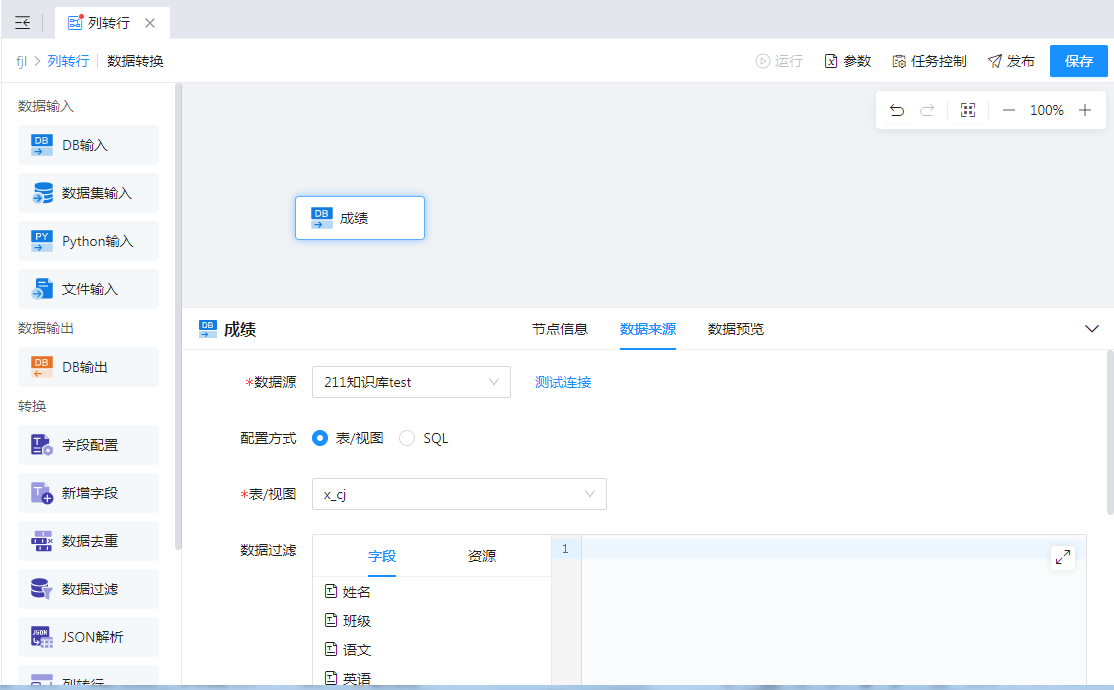
Task: Click the undo arrow in canvas toolbar
Action: (897, 110)
